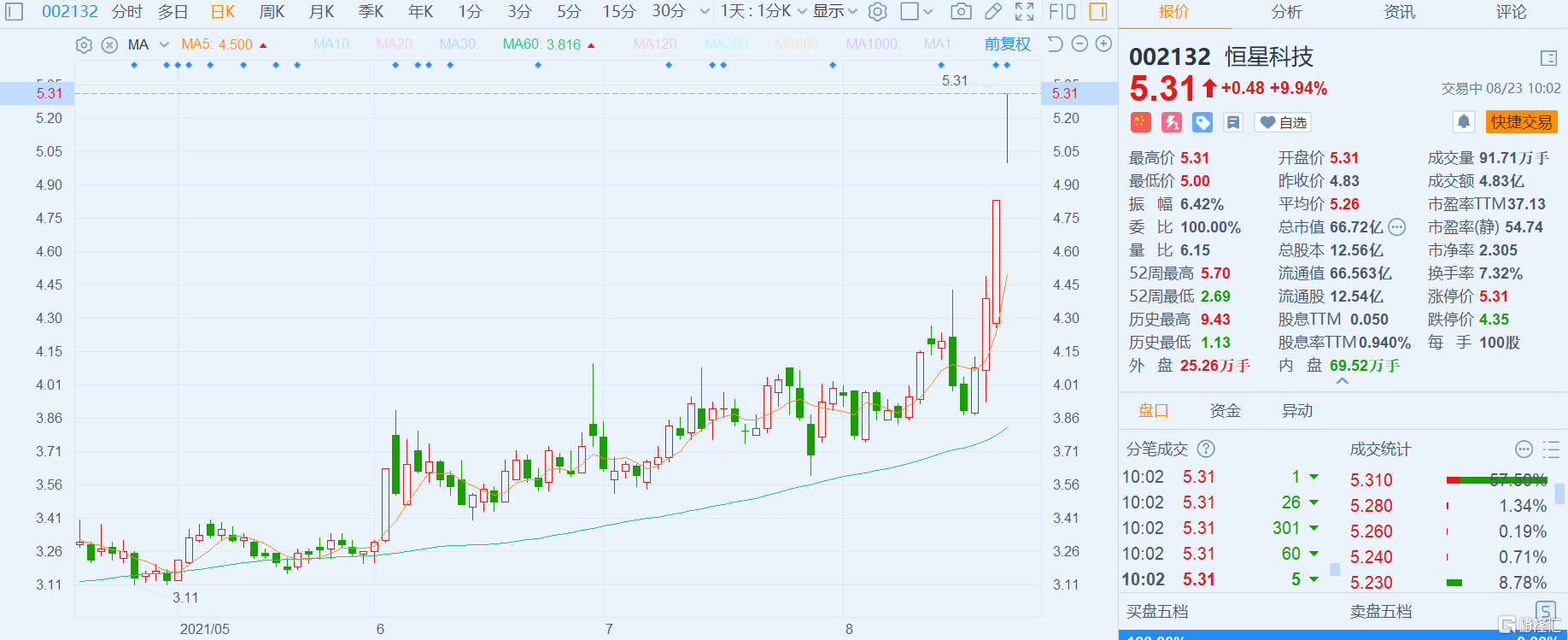Toggle the right quote panel icon

click(1098, 12)
